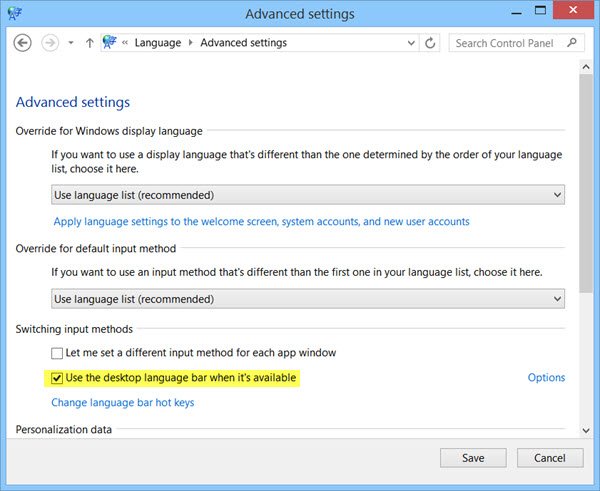Open the display language override dropdown

308,195
